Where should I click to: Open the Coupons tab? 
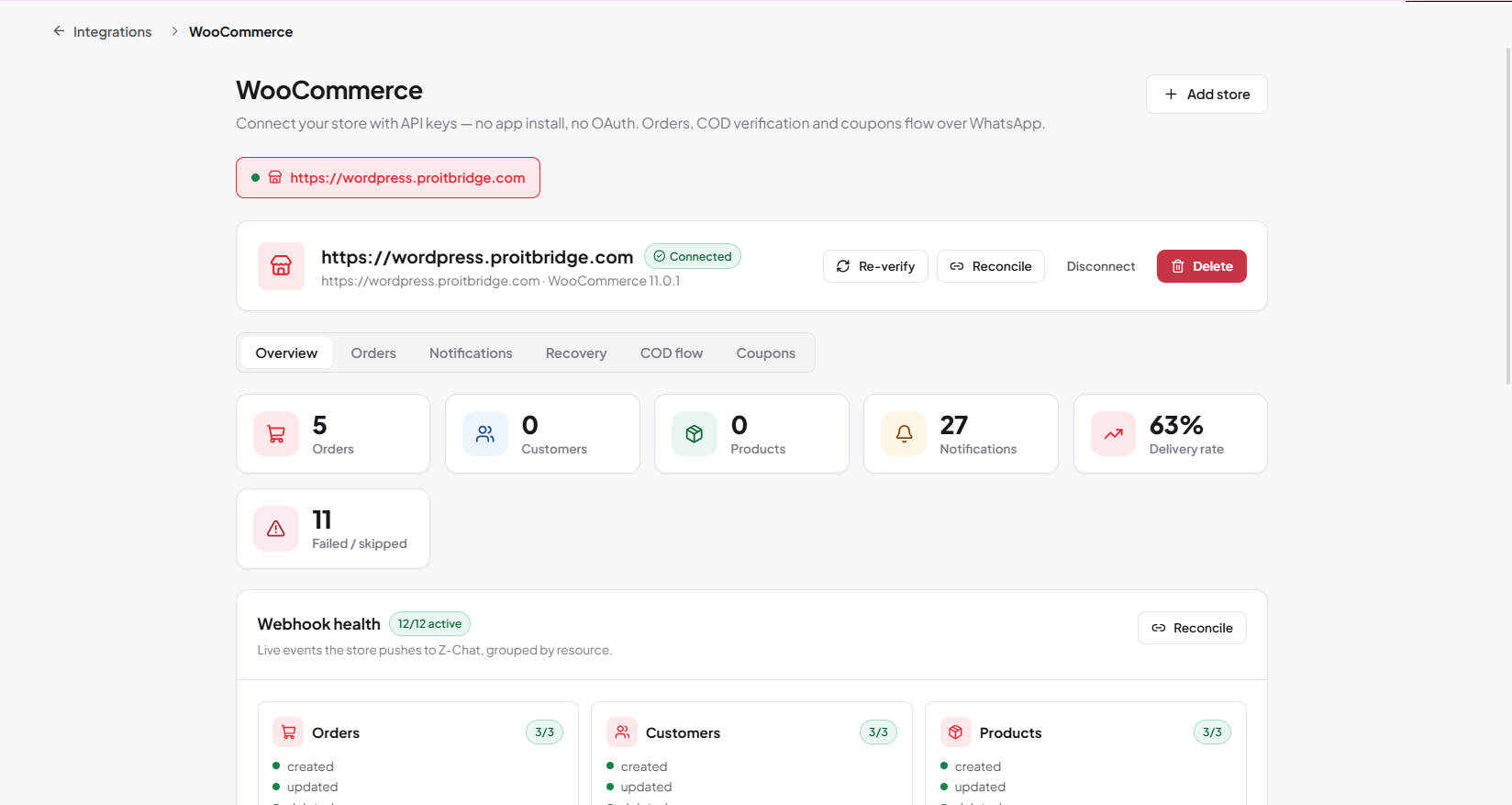tap(766, 353)
